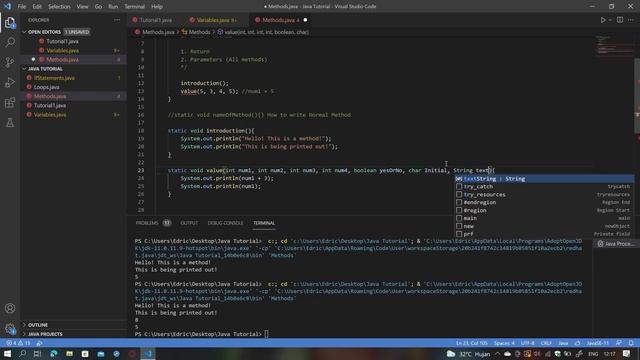Open the Accounts menu icon
640x360 pixels.
click(x=10, y=308)
